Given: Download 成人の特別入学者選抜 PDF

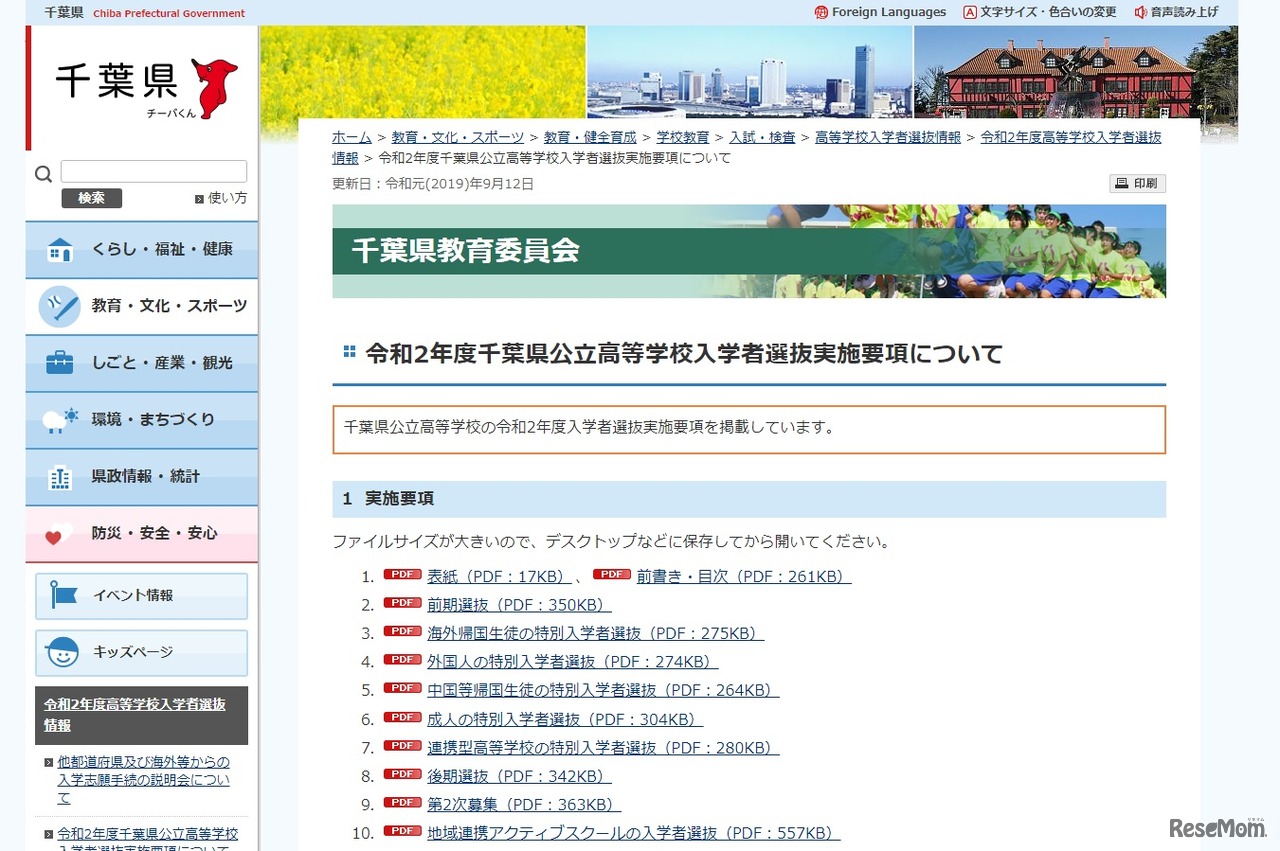Looking at the screenshot, I should point(565,719).
